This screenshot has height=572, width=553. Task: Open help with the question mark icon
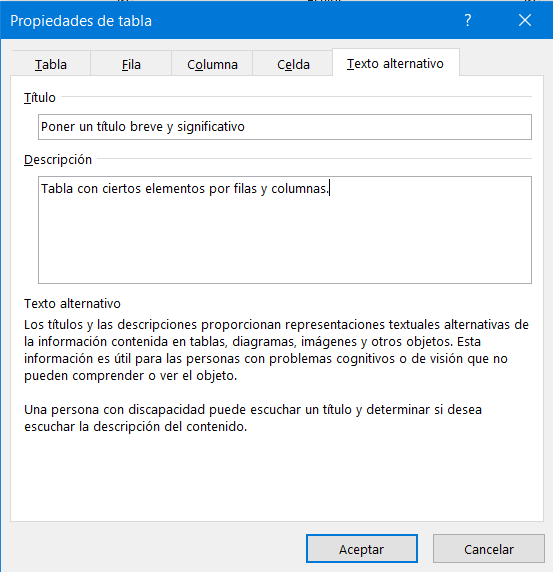pos(468,20)
